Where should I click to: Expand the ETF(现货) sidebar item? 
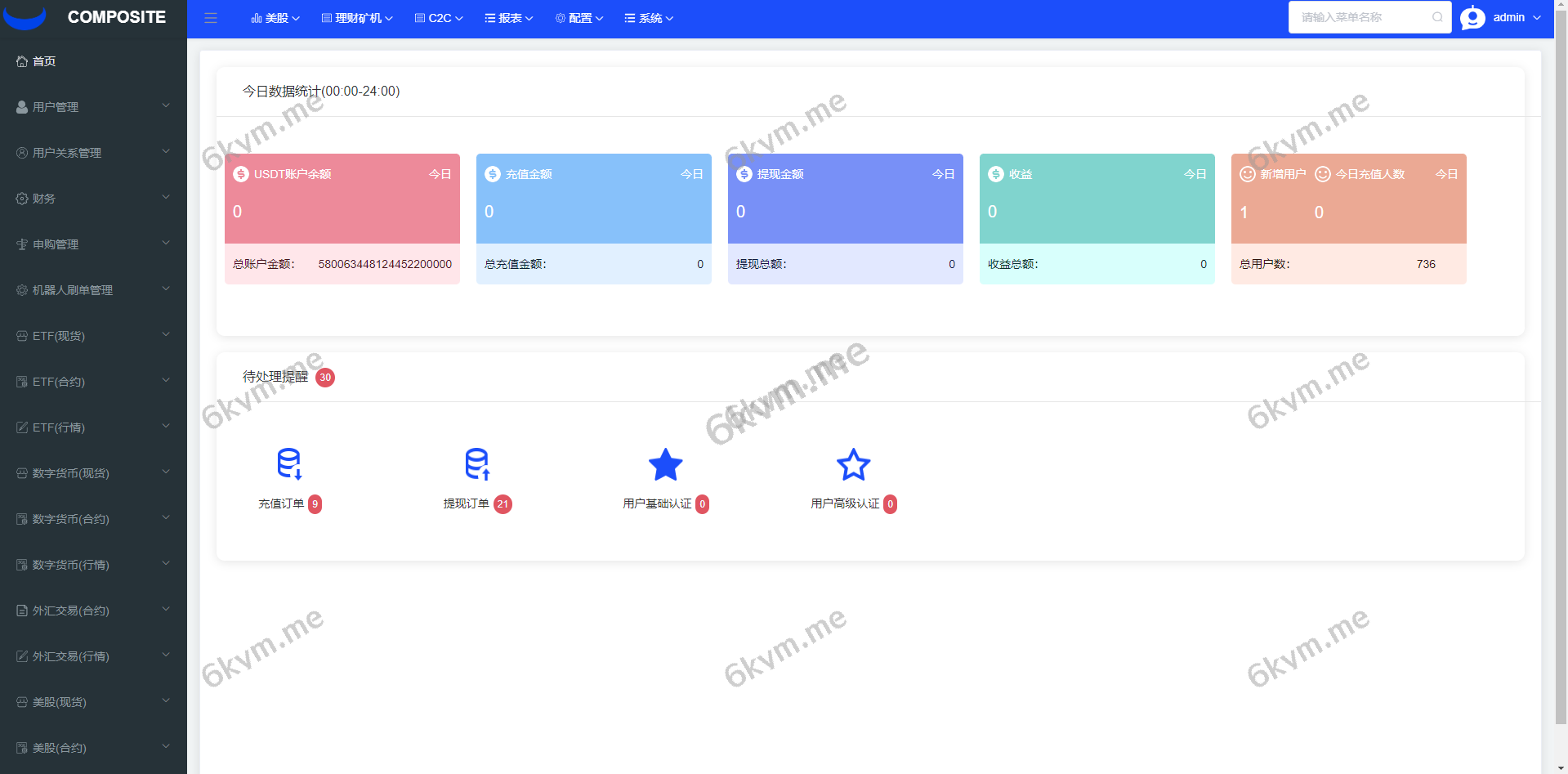pos(92,335)
